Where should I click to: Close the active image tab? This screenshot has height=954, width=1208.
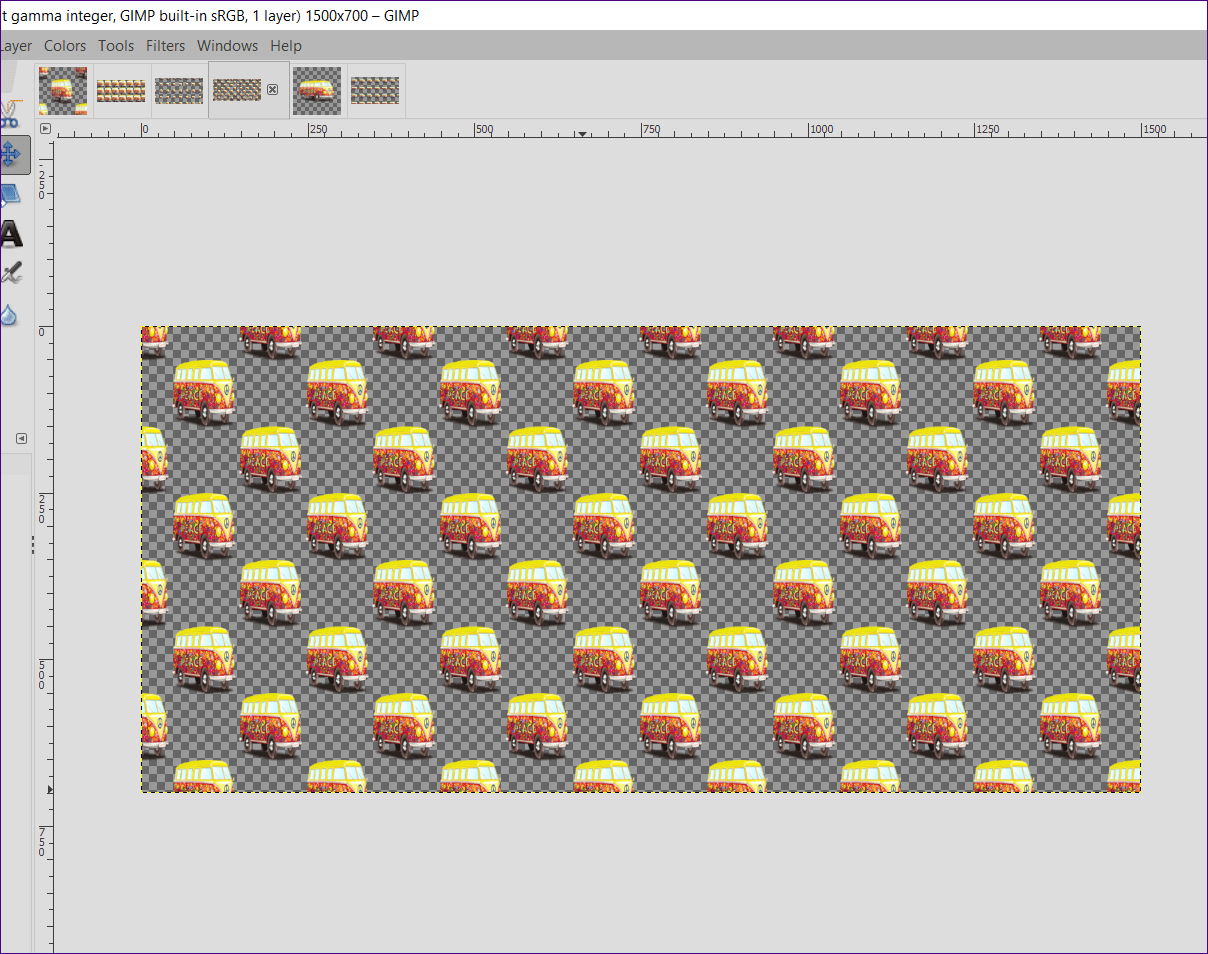(272, 90)
